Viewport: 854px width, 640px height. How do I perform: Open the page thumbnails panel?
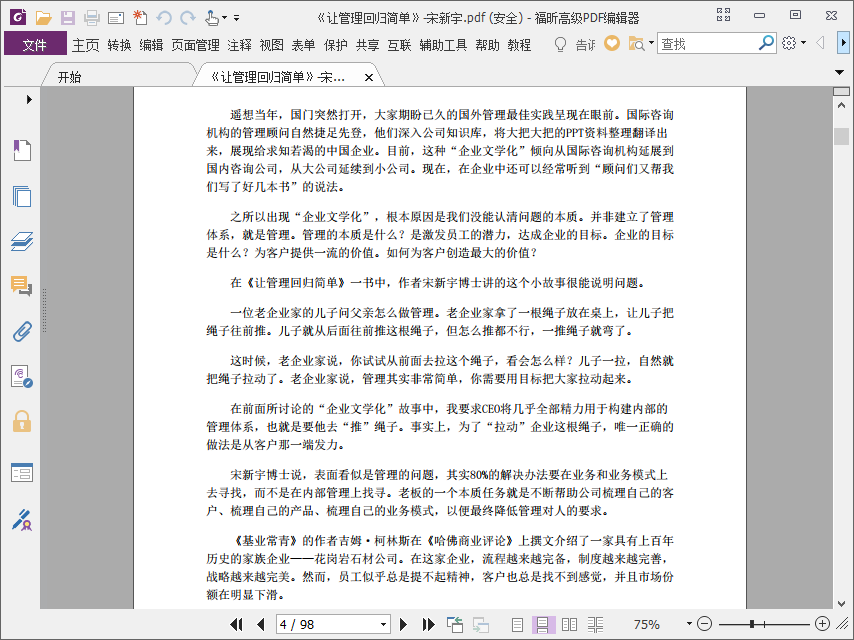pyautogui.click(x=22, y=196)
